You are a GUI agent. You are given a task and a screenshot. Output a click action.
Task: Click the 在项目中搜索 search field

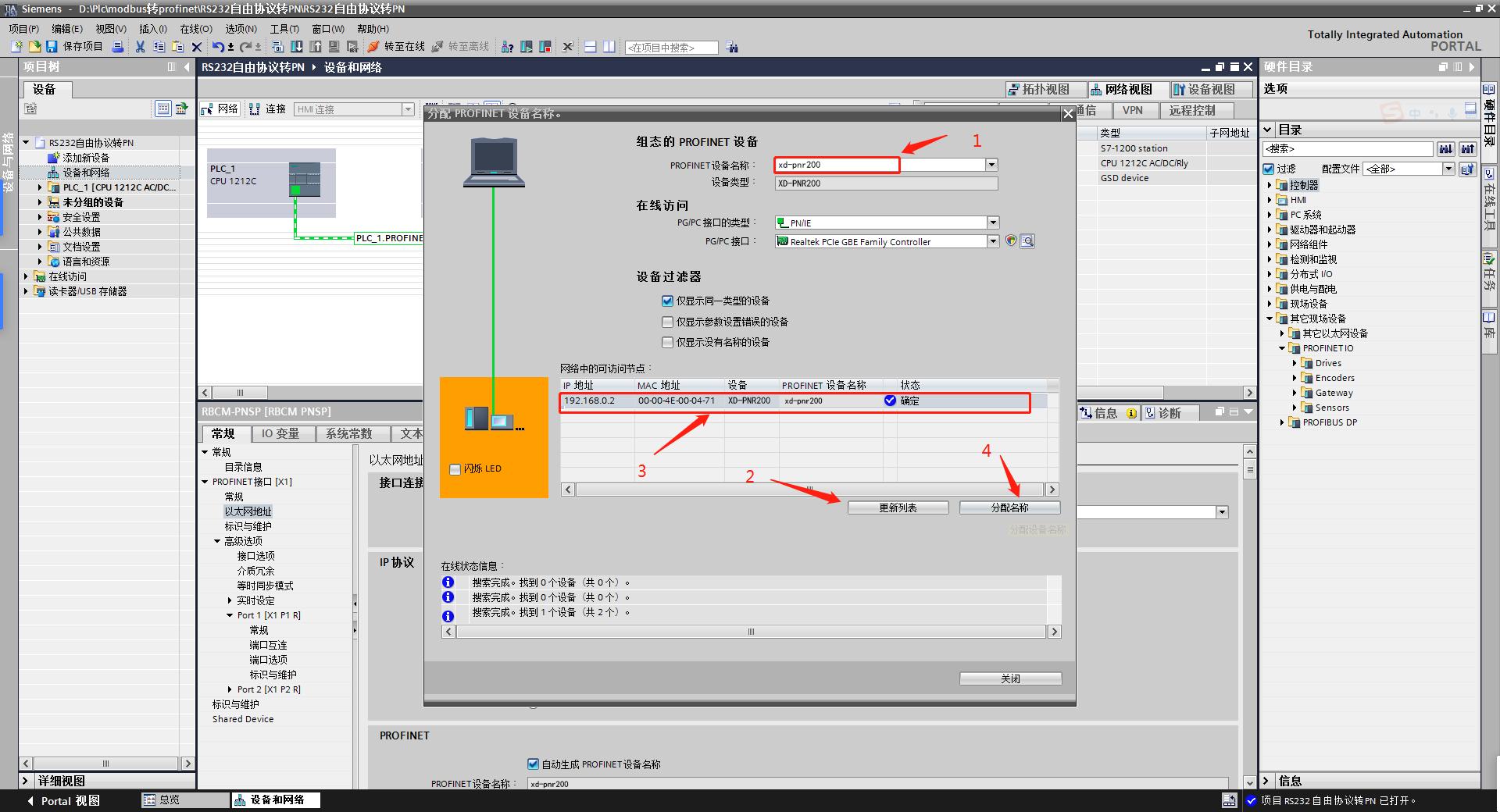671,48
